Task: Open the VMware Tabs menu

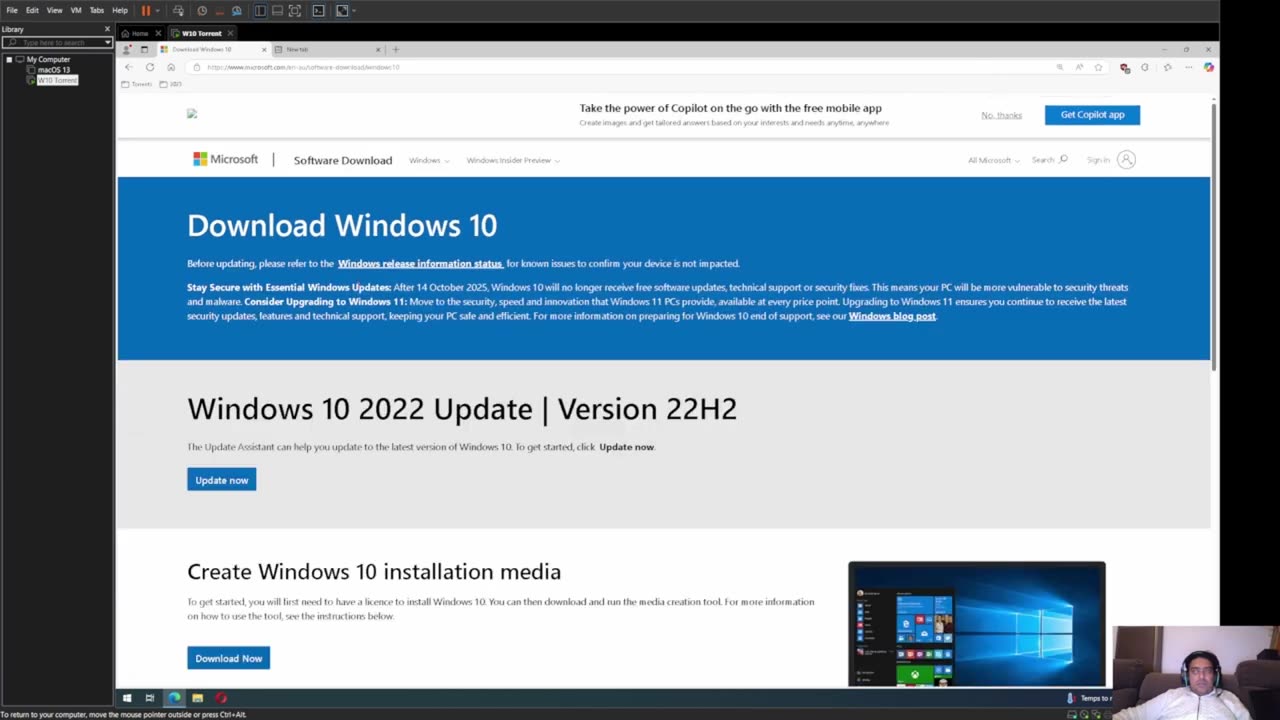Action: tap(97, 10)
